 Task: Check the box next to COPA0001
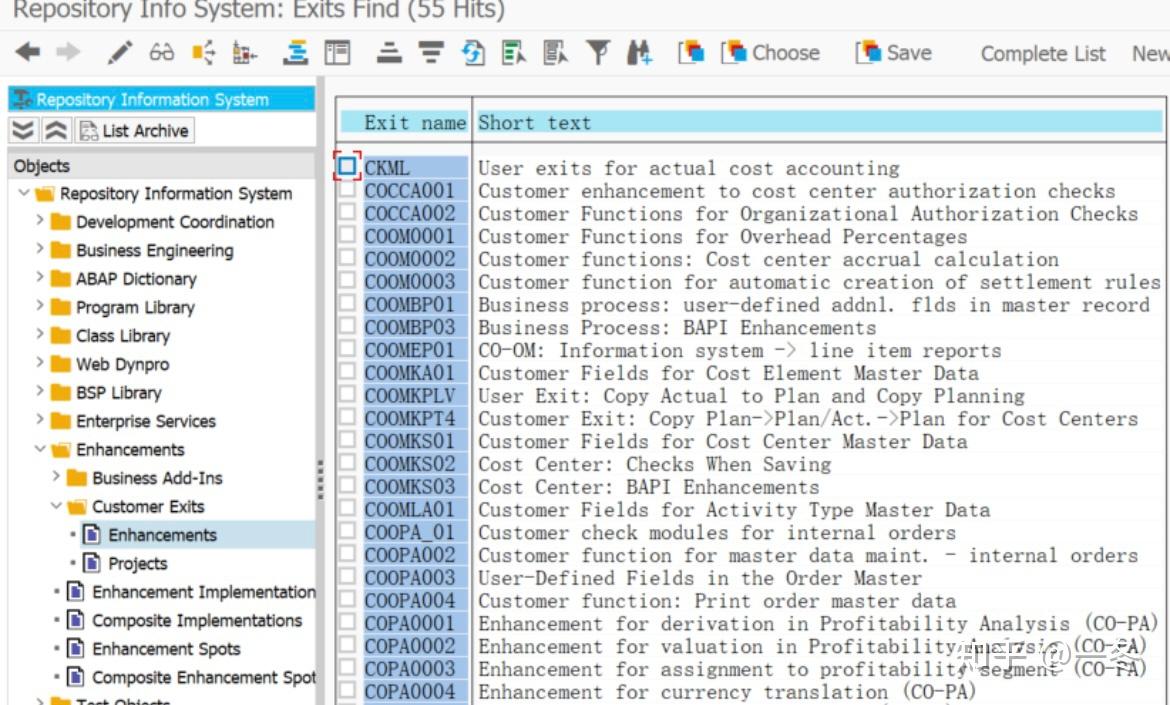pyautogui.click(x=347, y=623)
